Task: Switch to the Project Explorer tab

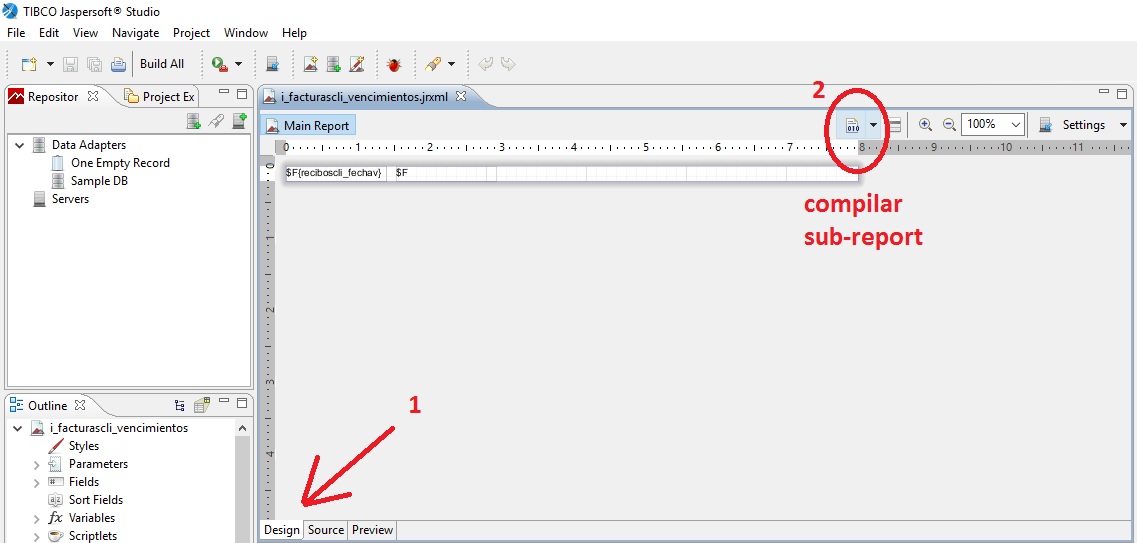Action: (x=160, y=96)
